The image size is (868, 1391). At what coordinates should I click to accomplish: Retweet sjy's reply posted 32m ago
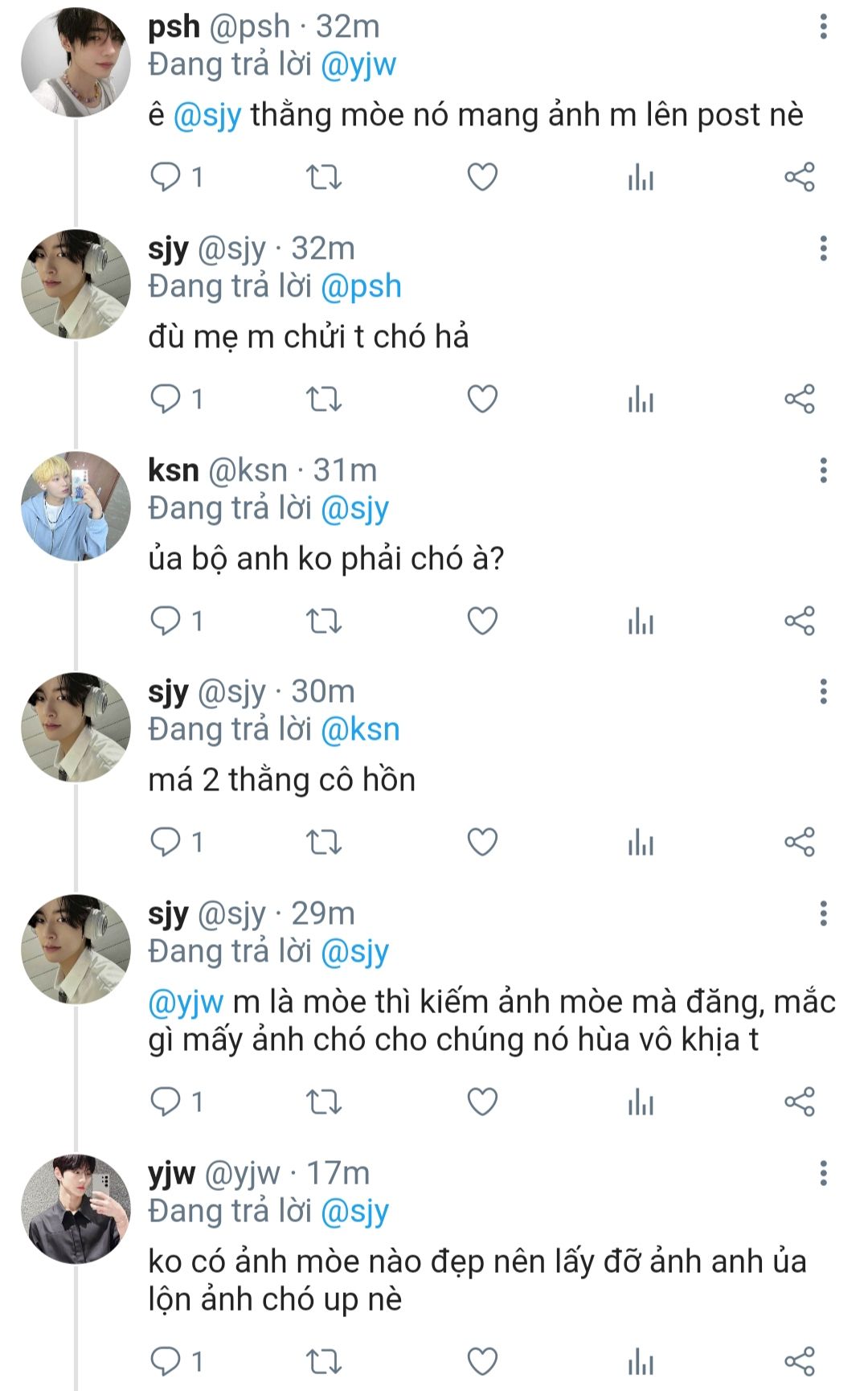[x=324, y=399]
